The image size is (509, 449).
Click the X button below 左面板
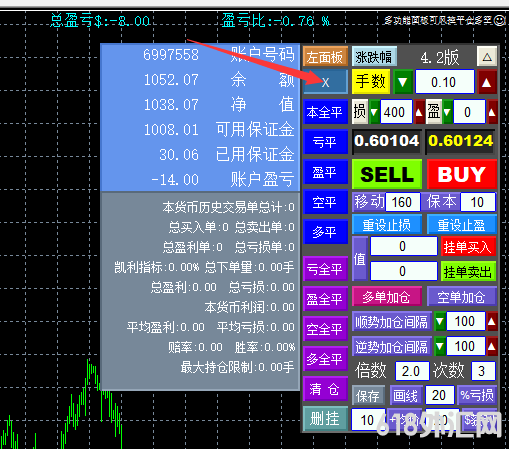[x=325, y=82]
